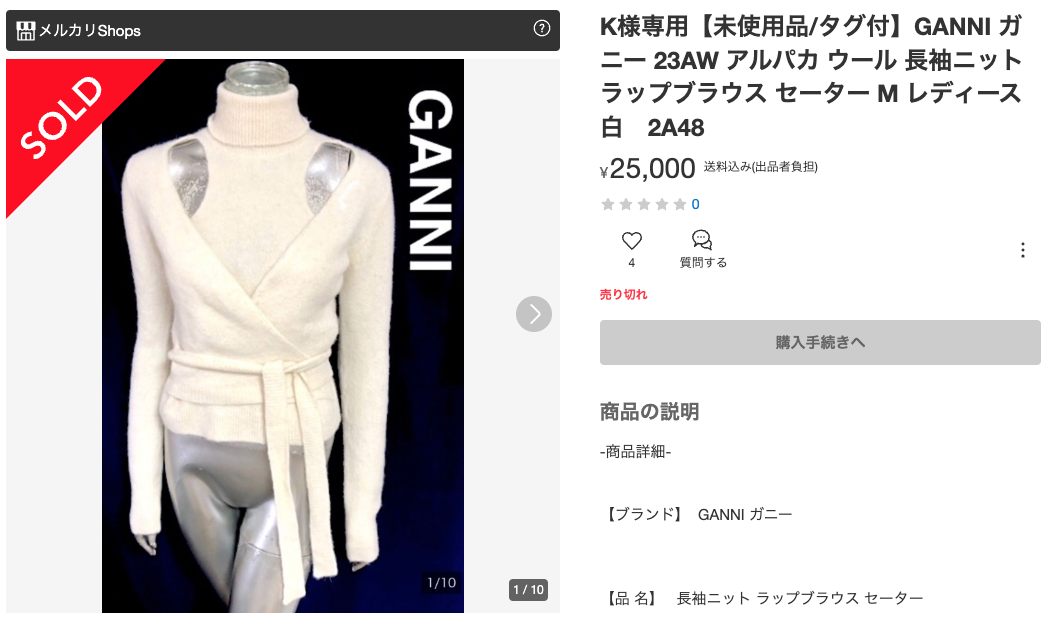
Task: Open the review count 0 link
Action: point(696,205)
